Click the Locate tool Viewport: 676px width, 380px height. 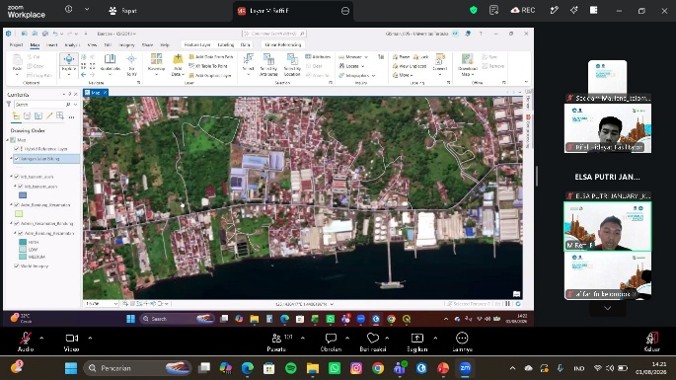point(351,66)
